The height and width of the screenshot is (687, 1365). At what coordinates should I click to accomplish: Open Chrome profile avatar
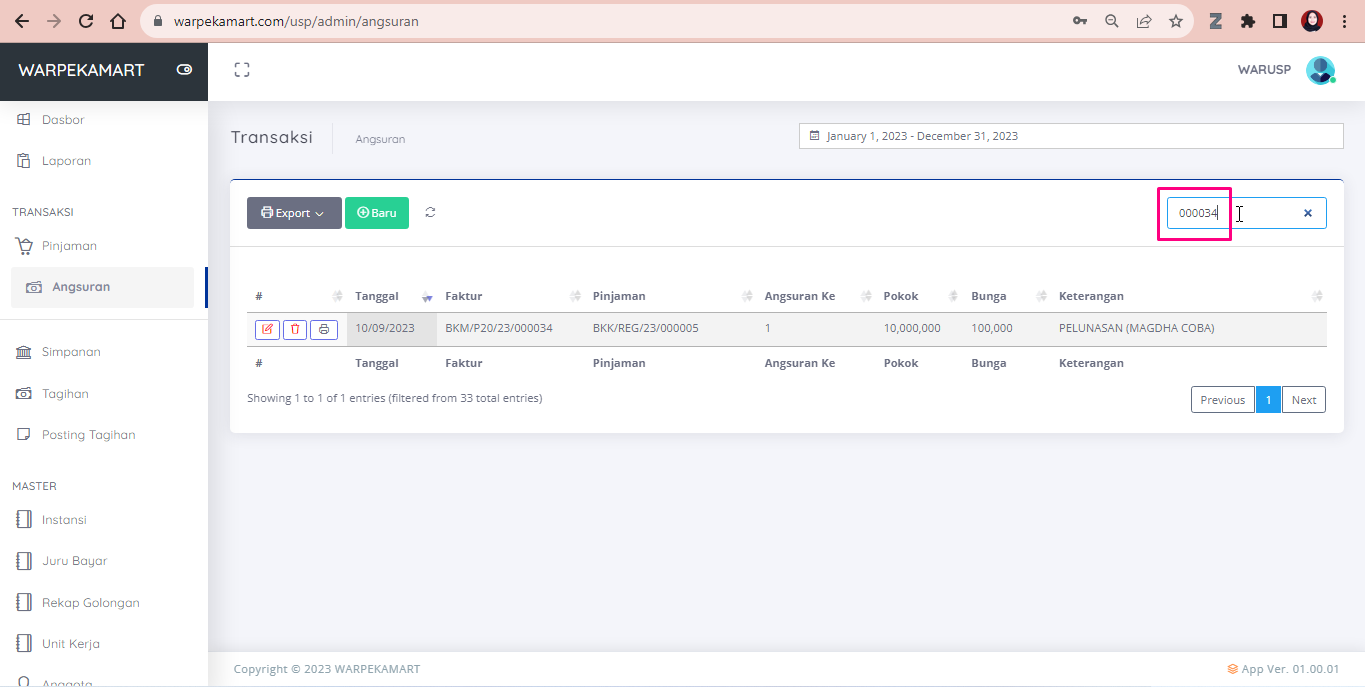coord(1312,21)
